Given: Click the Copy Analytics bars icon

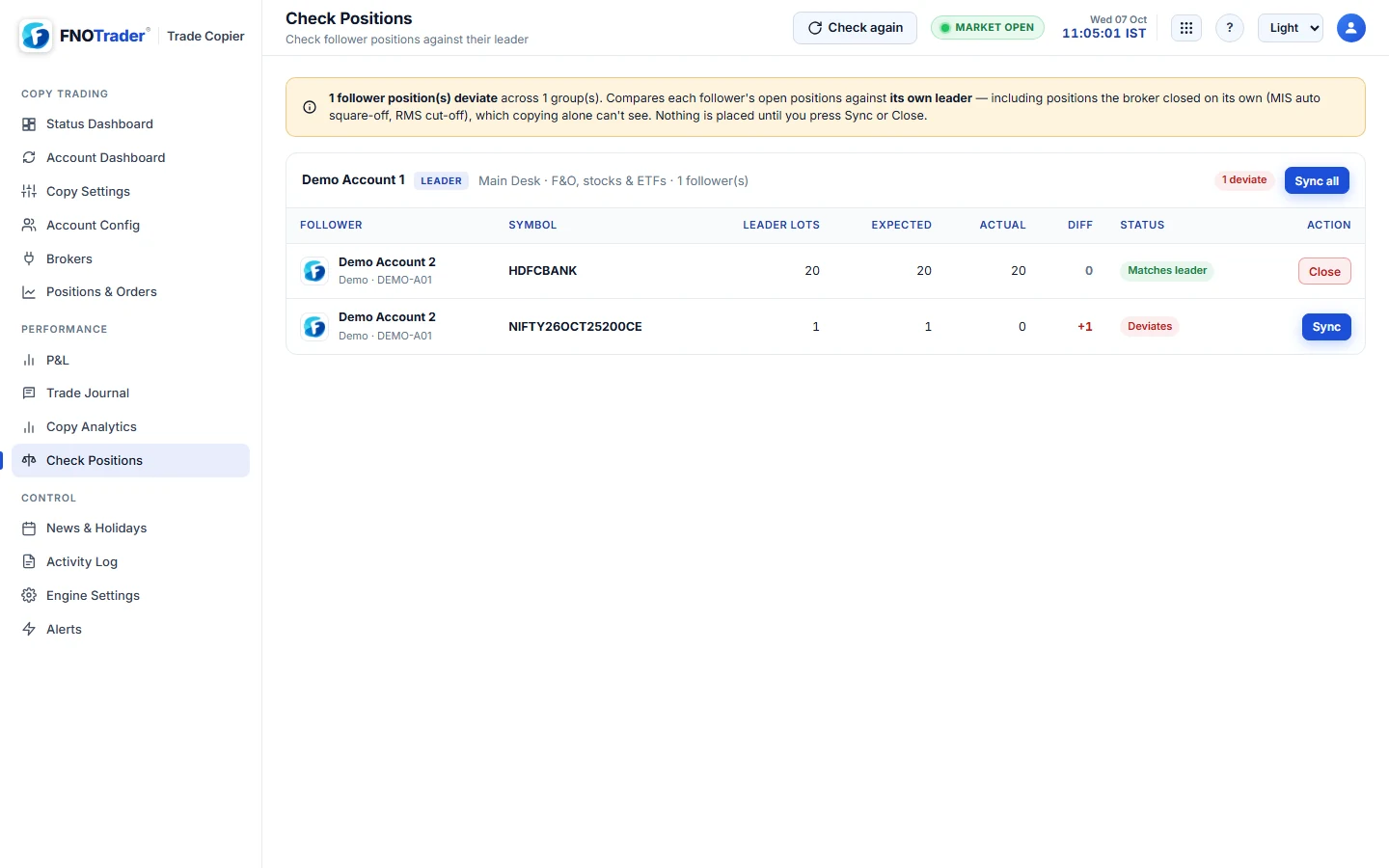Looking at the screenshot, I should tap(29, 426).
